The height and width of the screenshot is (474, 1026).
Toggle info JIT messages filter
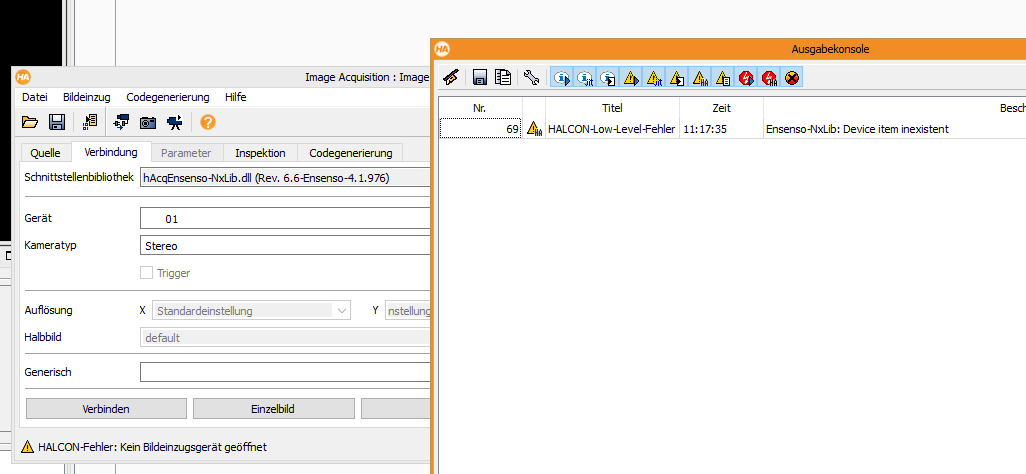(584, 78)
